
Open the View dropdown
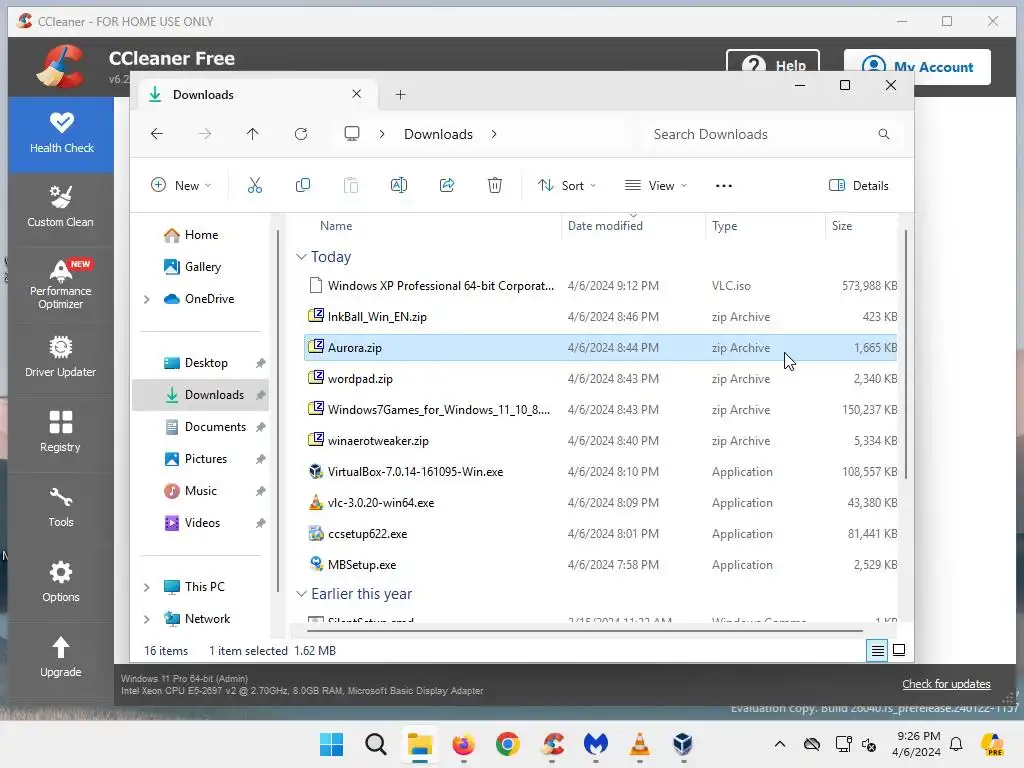656,185
